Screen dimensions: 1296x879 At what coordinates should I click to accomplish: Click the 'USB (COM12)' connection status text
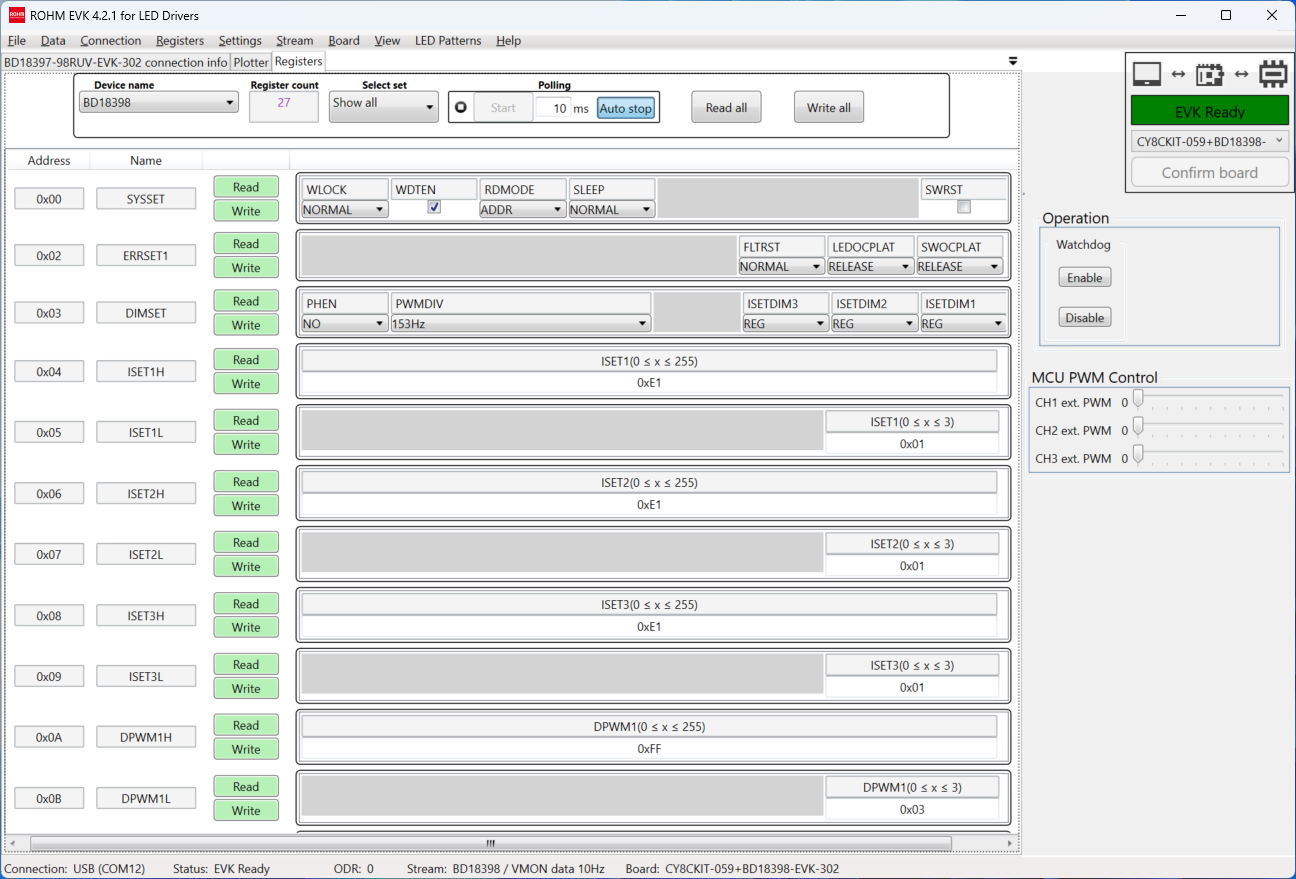[x=109, y=869]
